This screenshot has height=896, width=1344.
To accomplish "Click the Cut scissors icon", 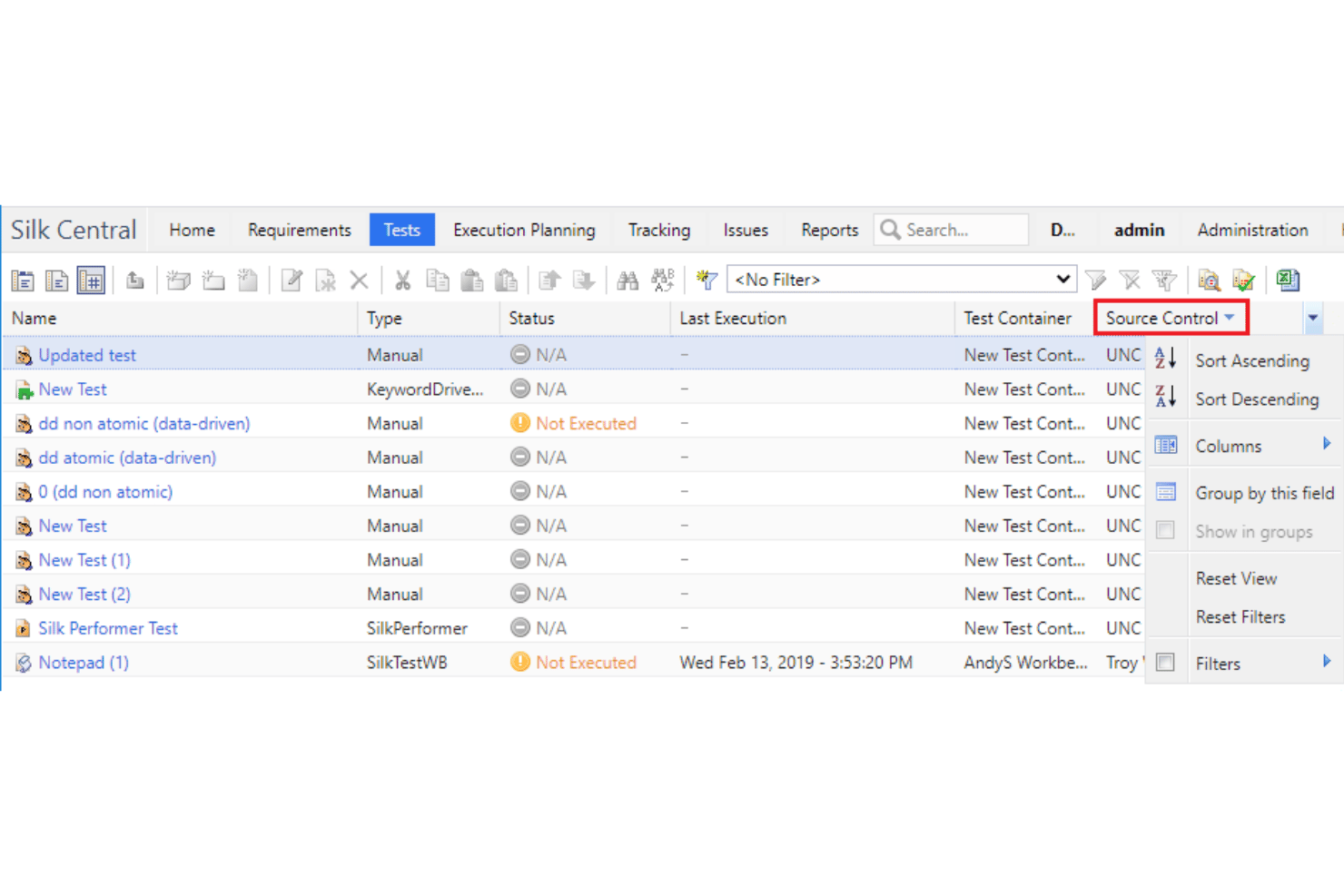I will pos(403,281).
